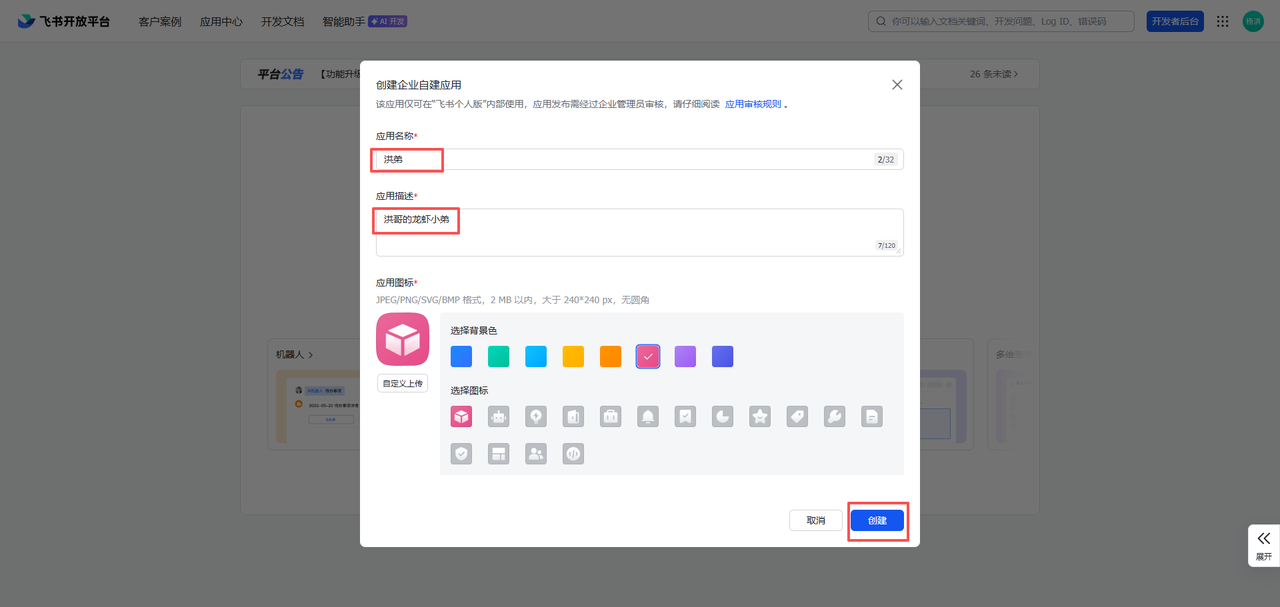This screenshot has width=1280, height=607.
Task: Click the search box in the top bar
Action: (x=1000, y=20)
